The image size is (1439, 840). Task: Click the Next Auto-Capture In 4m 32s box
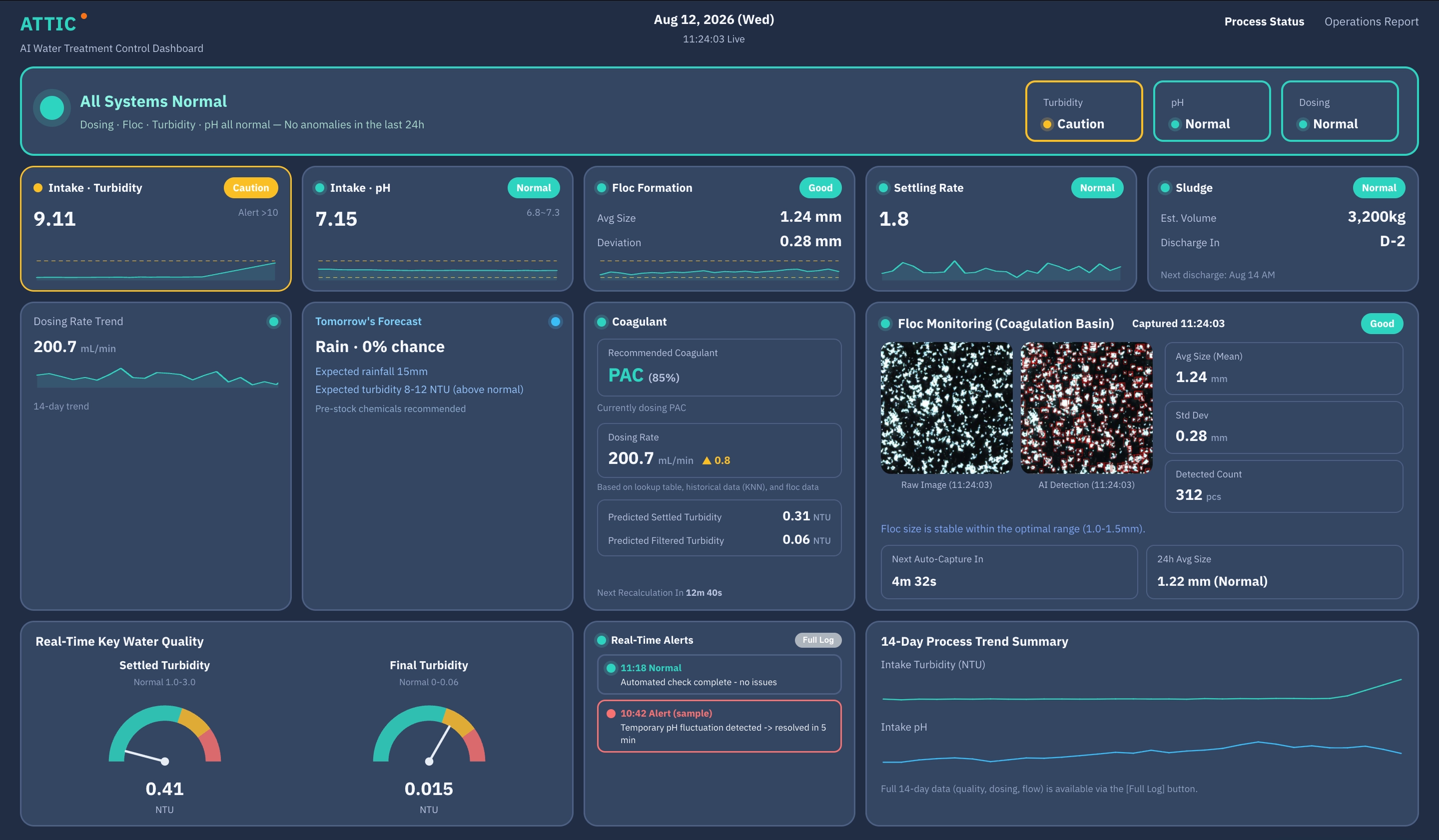click(x=1009, y=572)
